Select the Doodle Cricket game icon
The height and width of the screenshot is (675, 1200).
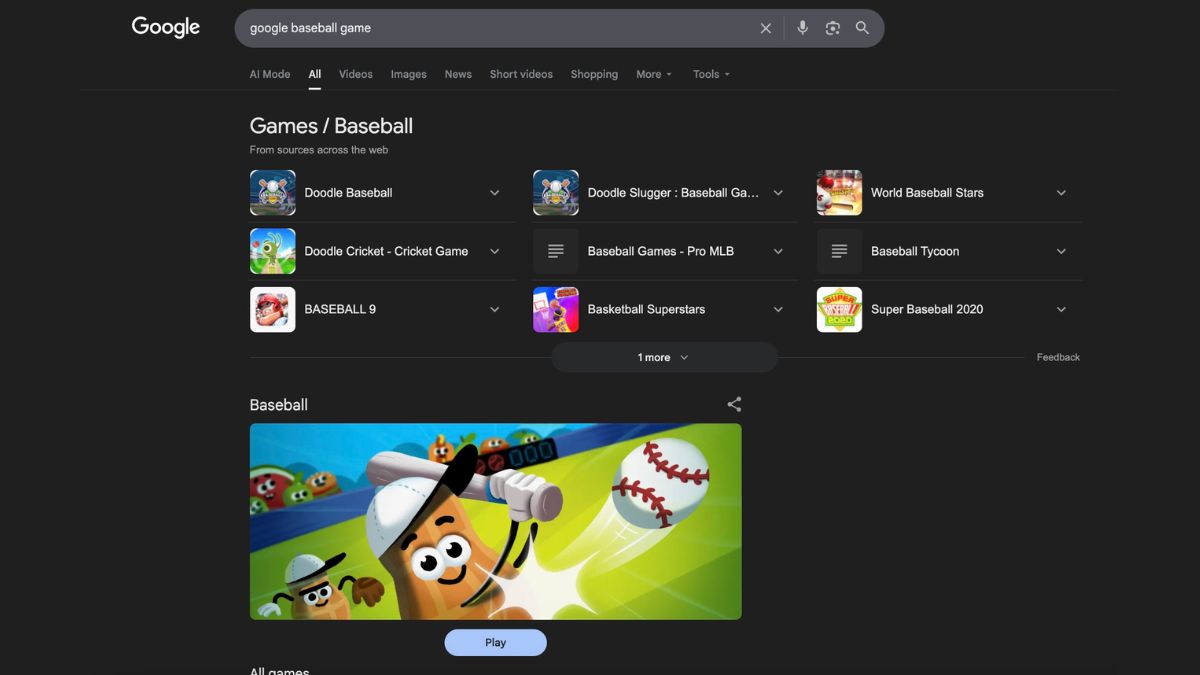pos(272,251)
